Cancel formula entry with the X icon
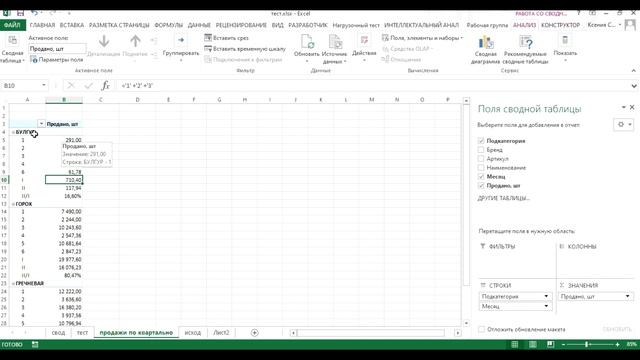The width and height of the screenshot is (640, 360). pos(71,85)
